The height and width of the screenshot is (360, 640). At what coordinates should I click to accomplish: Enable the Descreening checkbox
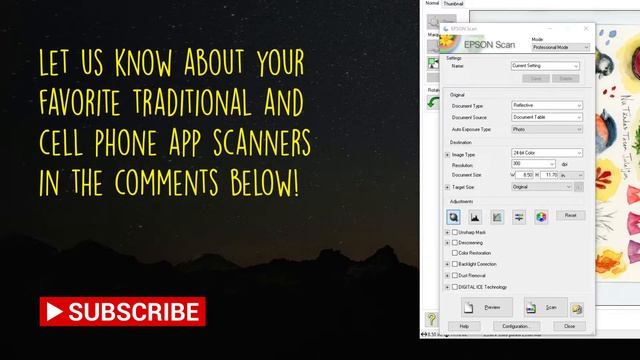455,242
